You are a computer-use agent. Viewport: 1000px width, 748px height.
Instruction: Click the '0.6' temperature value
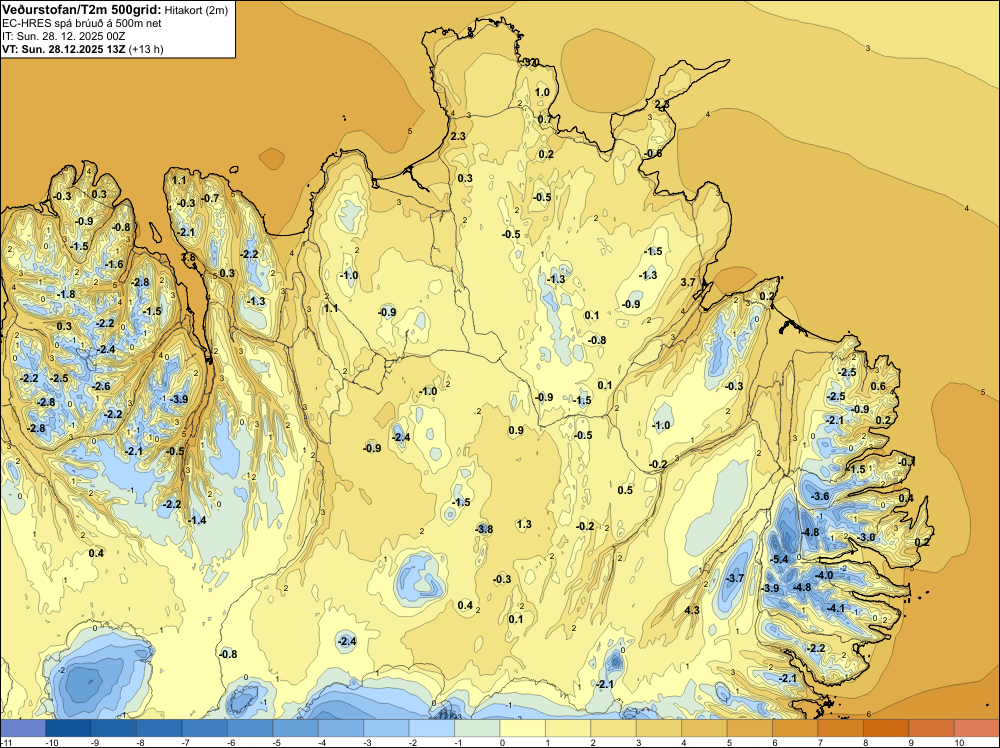point(878,386)
